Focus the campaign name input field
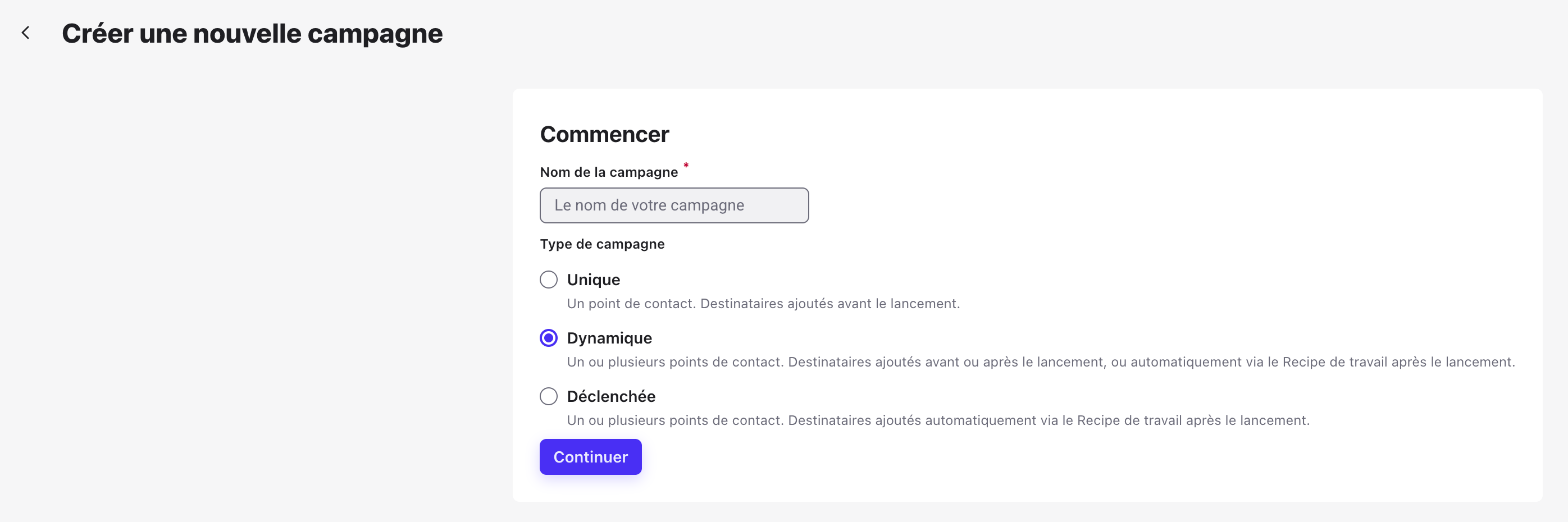This screenshot has width=1568, height=522. pyautogui.click(x=674, y=205)
